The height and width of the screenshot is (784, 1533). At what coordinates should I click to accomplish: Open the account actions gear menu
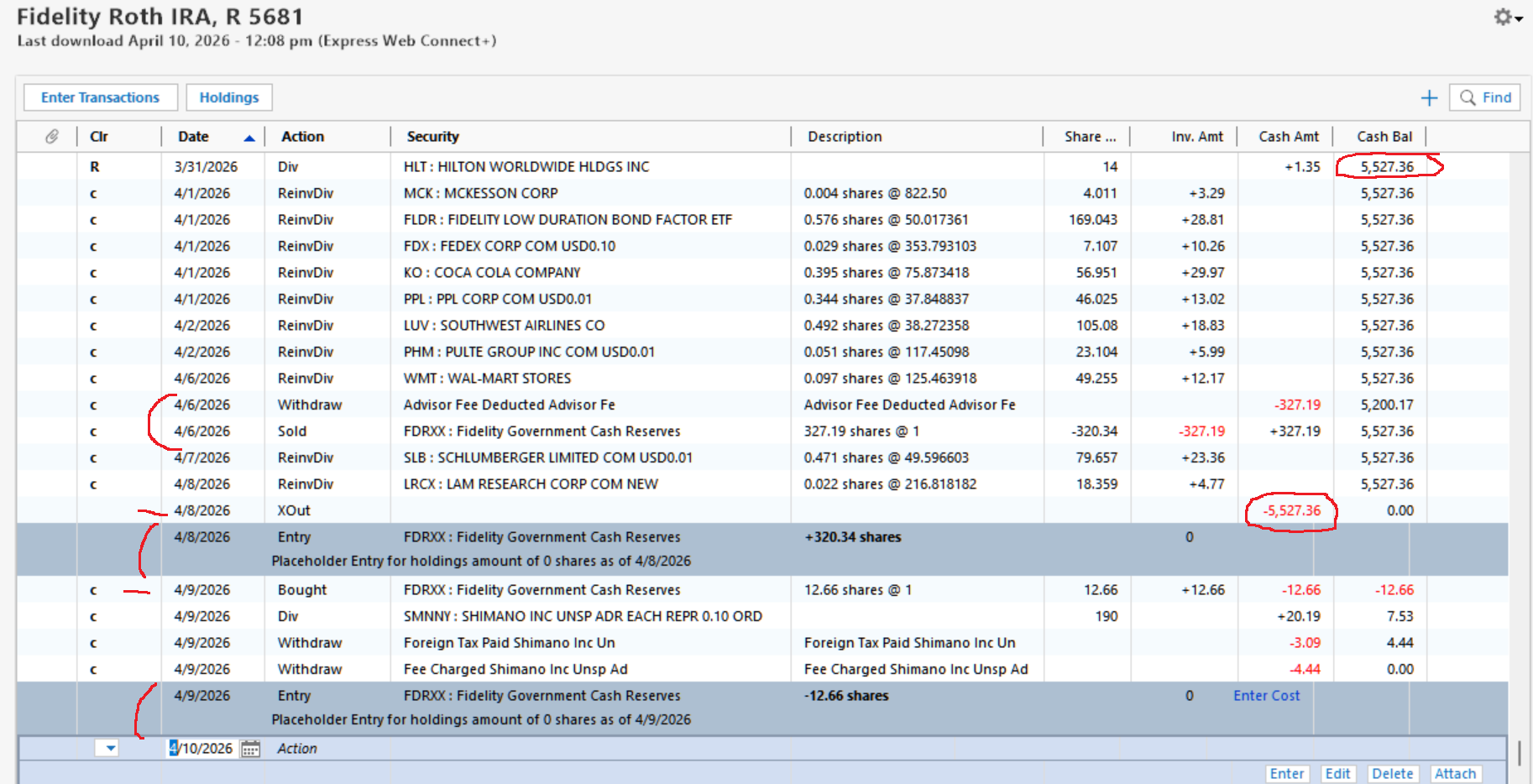point(1508,17)
